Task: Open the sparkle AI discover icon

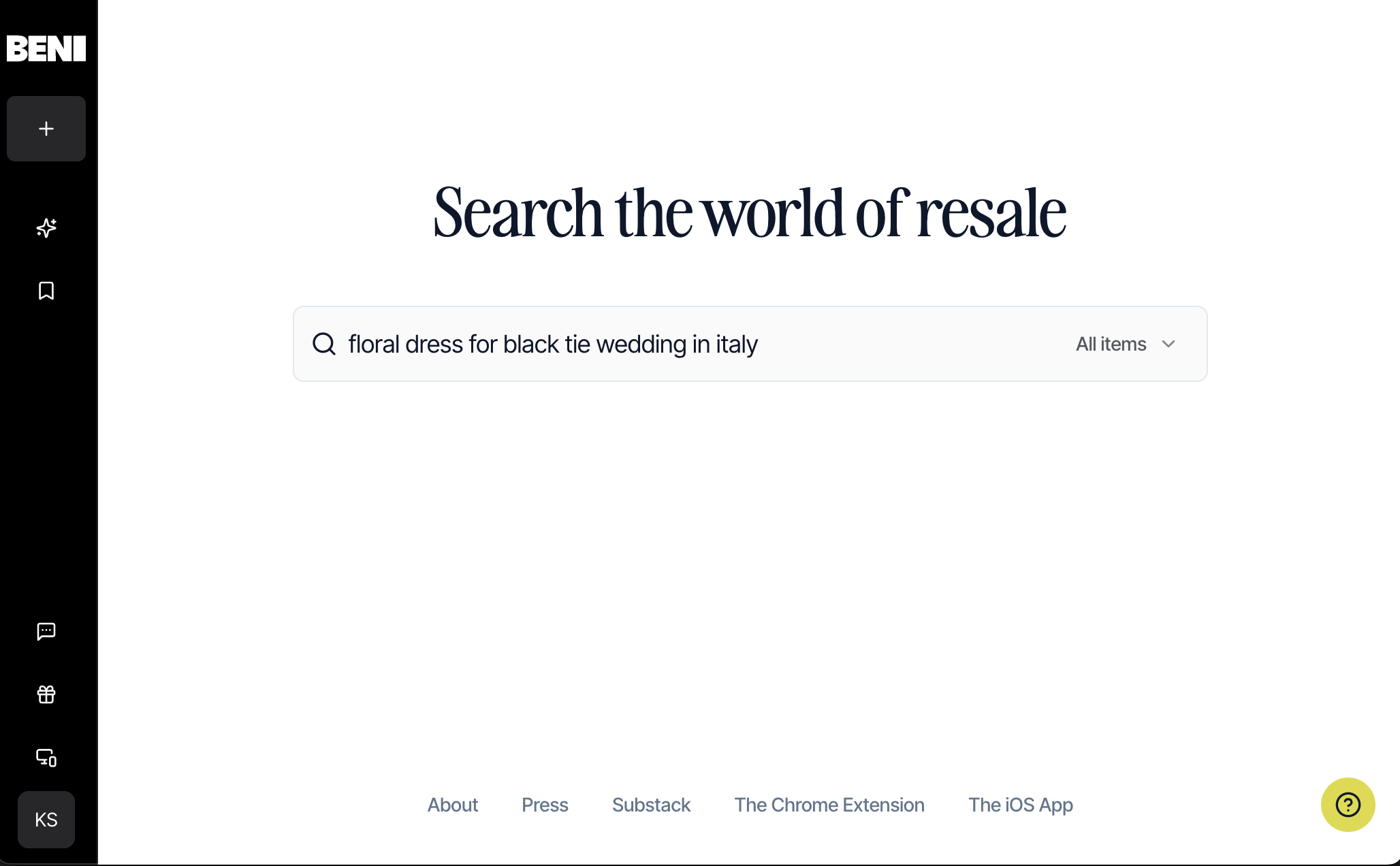Action: point(46,227)
